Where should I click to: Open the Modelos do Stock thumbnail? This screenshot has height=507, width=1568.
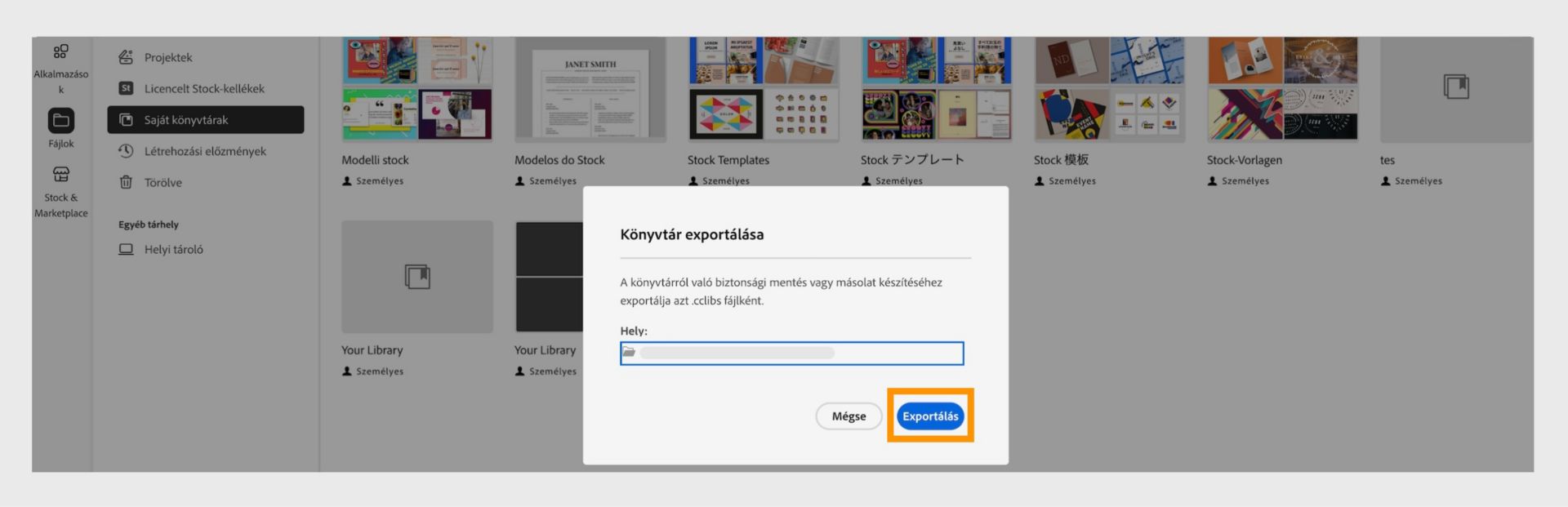coord(590,89)
